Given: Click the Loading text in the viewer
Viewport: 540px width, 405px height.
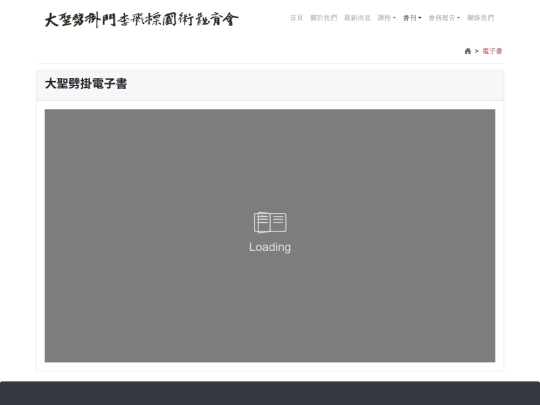Looking at the screenshot, I should [270, 247].
